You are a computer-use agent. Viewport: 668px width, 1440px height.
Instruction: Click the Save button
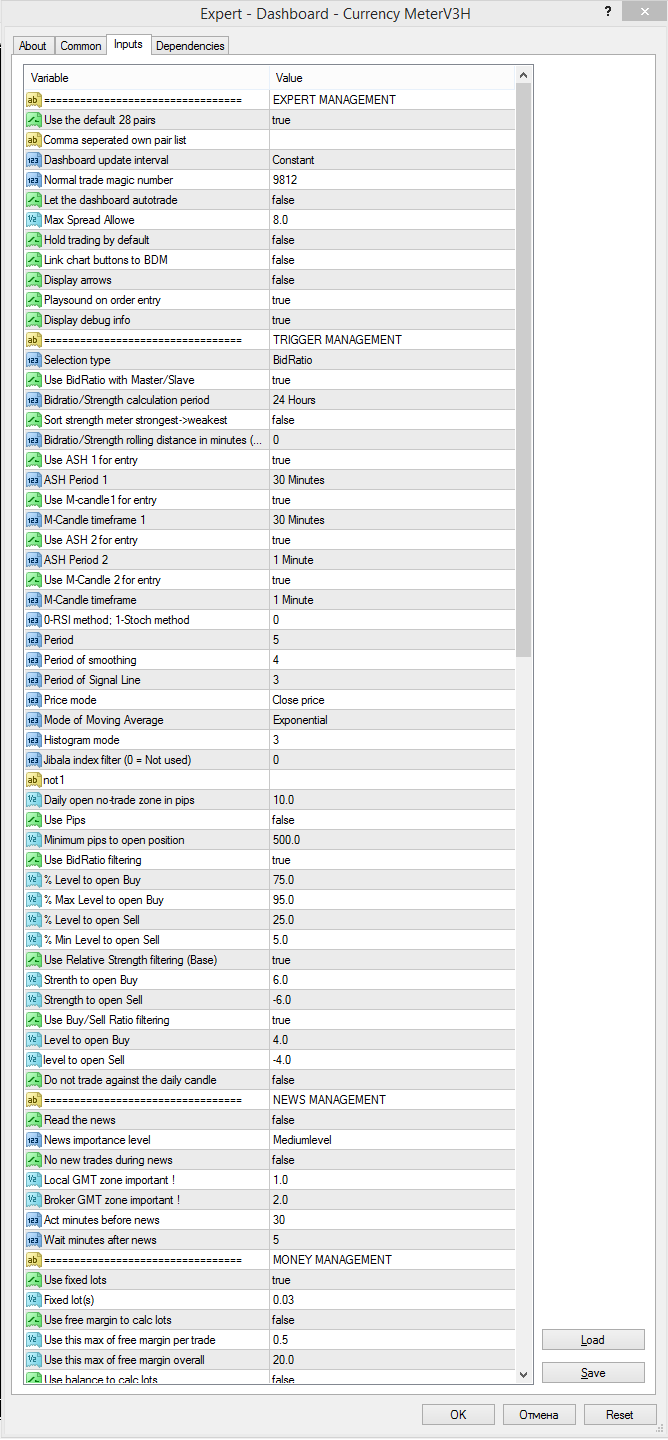click(x=593, y=1373)
